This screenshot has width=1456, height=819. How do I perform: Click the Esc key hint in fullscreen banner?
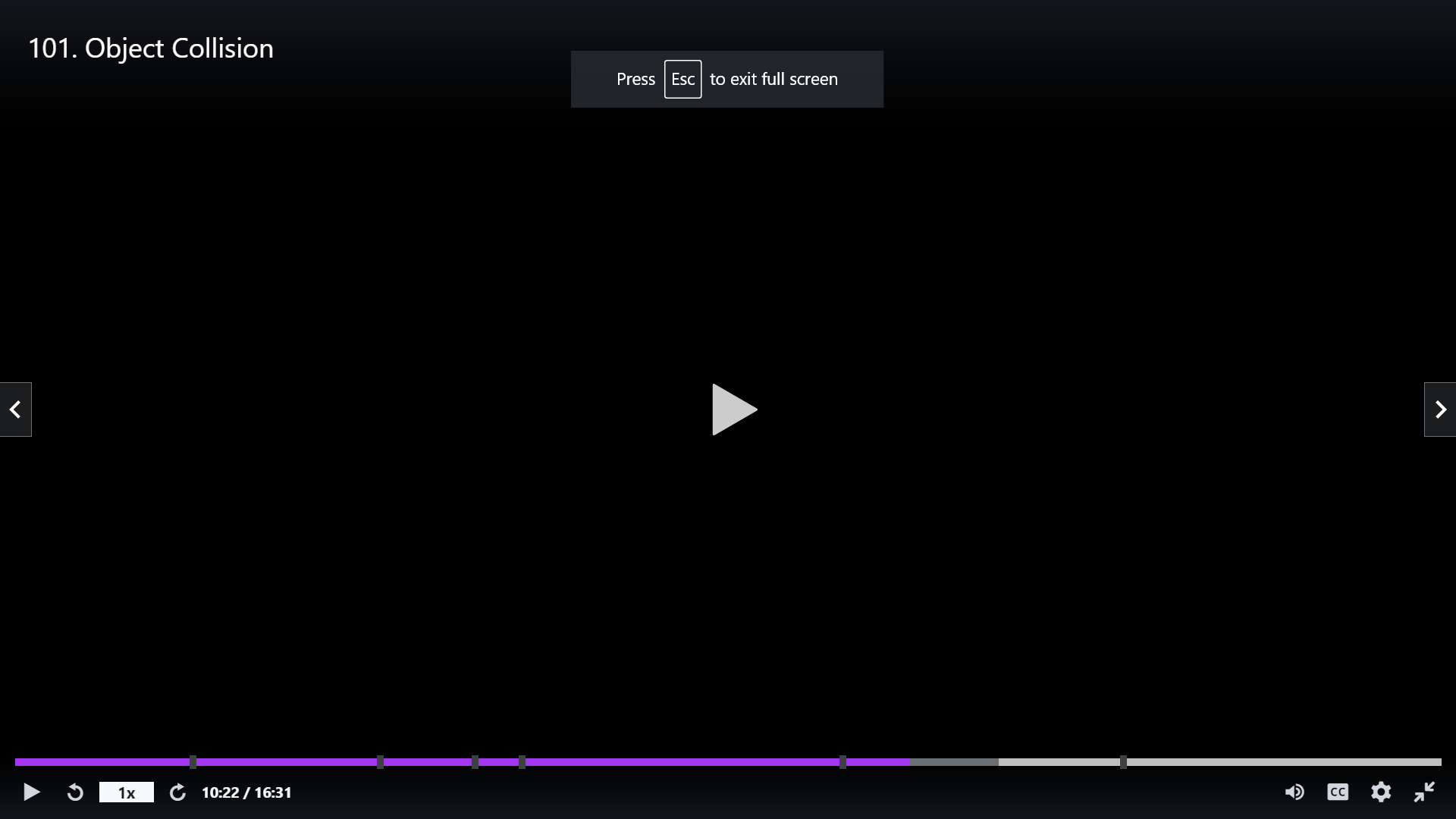click(x=682, y=80)
